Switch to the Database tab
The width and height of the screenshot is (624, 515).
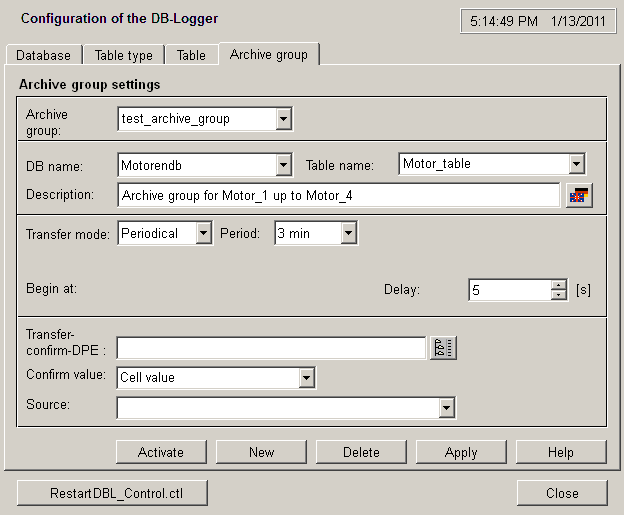[43, 55]
